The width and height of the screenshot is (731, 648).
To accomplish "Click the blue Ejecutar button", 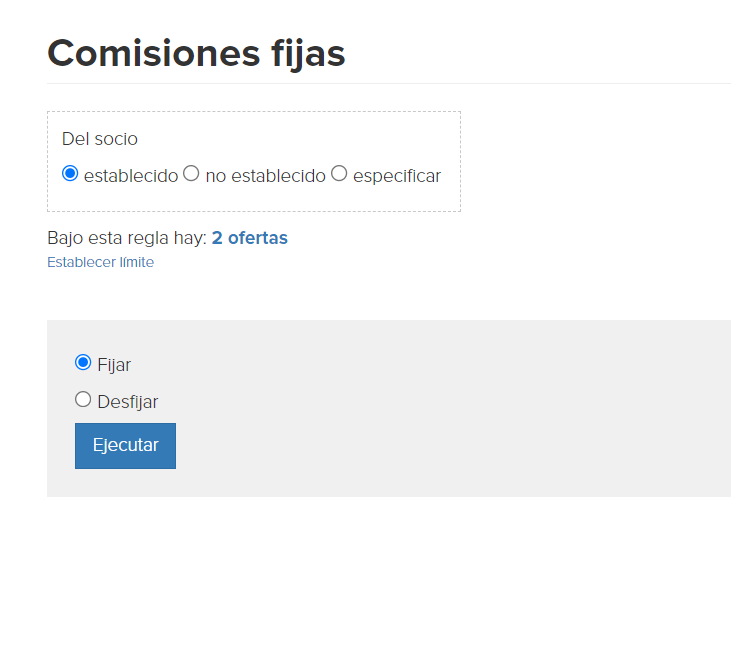I will point(125,446).
